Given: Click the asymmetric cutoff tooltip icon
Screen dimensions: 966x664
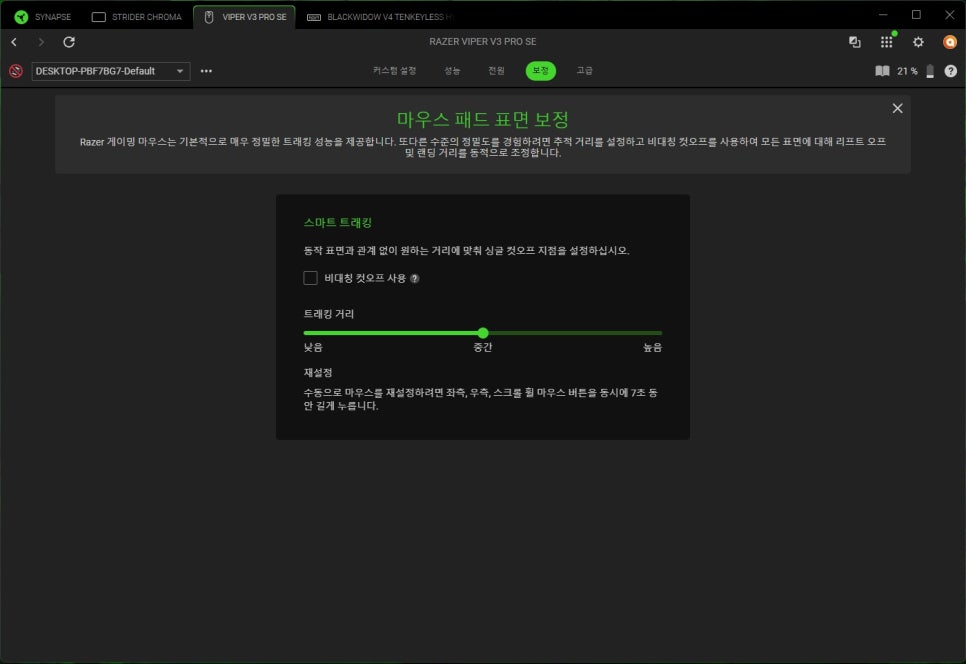Looking at the screenshot, I should click(x=415, y=279).
